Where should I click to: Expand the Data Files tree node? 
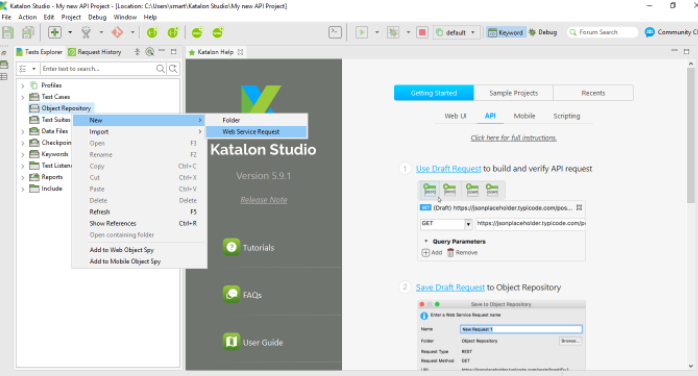23,132
